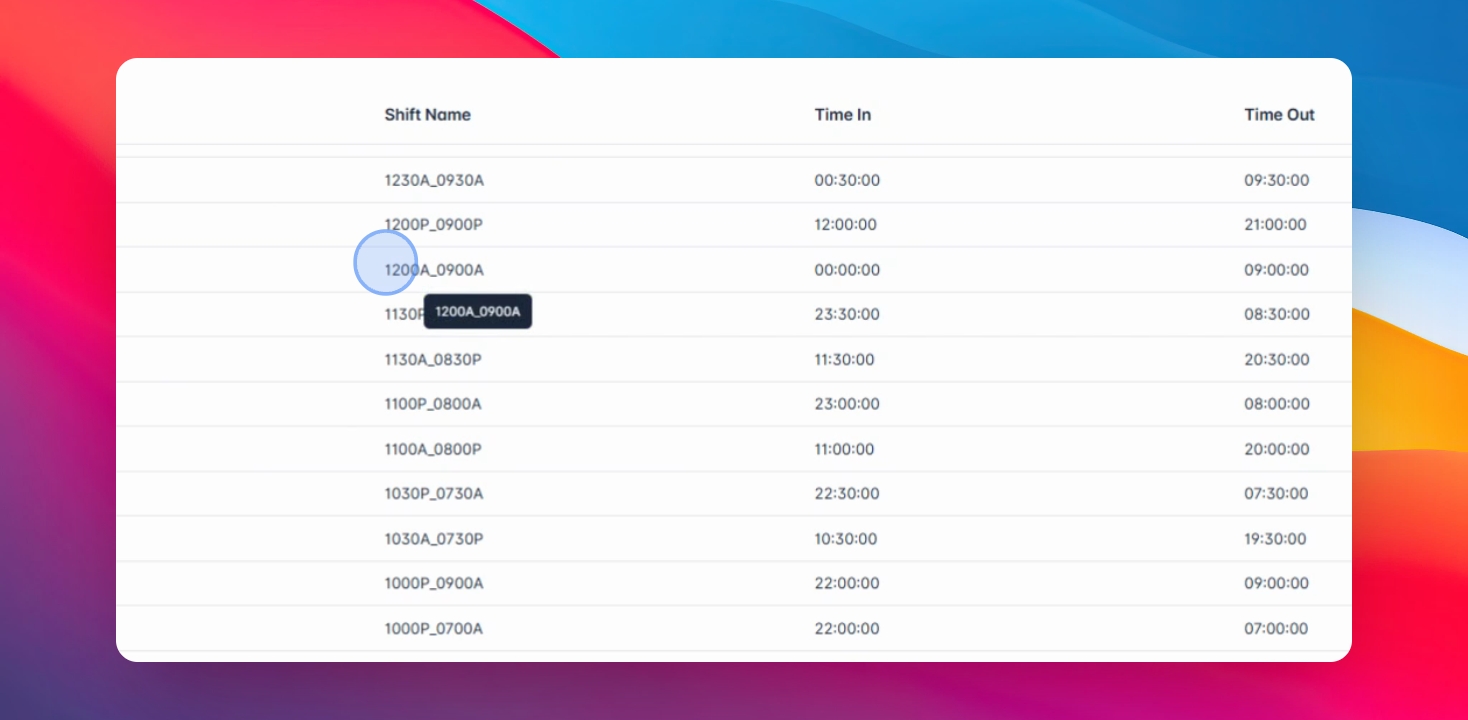The image size is (1468, 720).
Task: Select the 1000P_0700A shift name
Action: click(434, 629)
